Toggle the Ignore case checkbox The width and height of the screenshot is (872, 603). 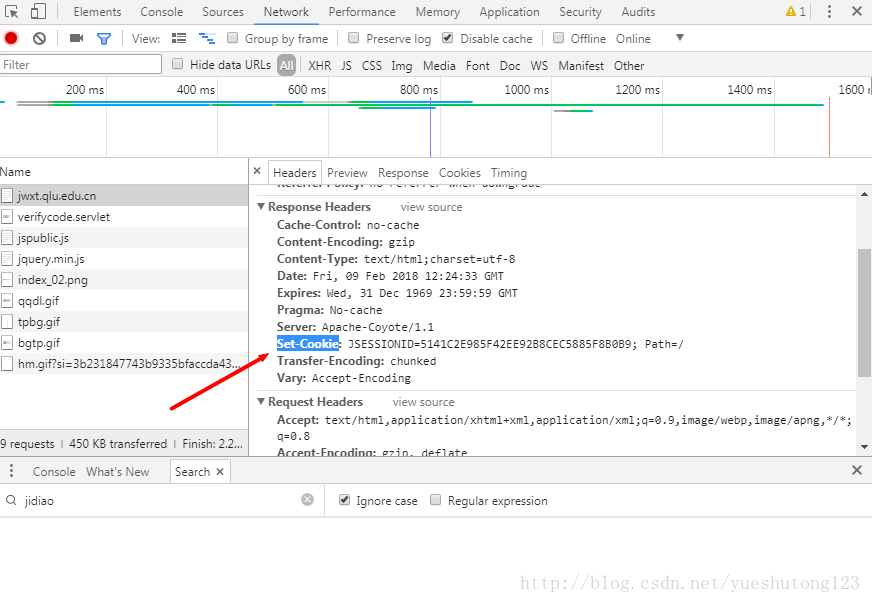click(x=345, y=500)
